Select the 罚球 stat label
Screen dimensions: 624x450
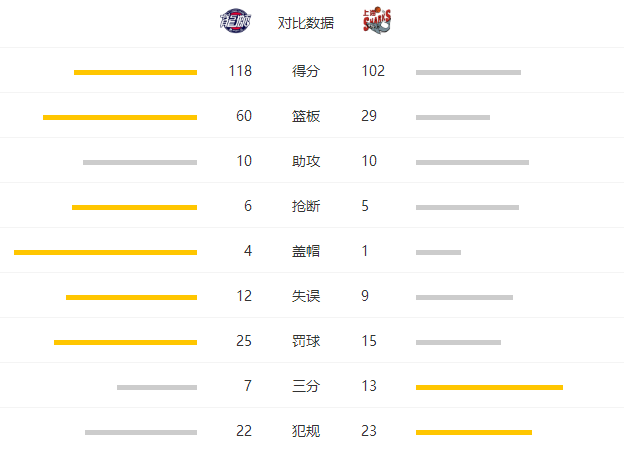click(x=306, y=341)
